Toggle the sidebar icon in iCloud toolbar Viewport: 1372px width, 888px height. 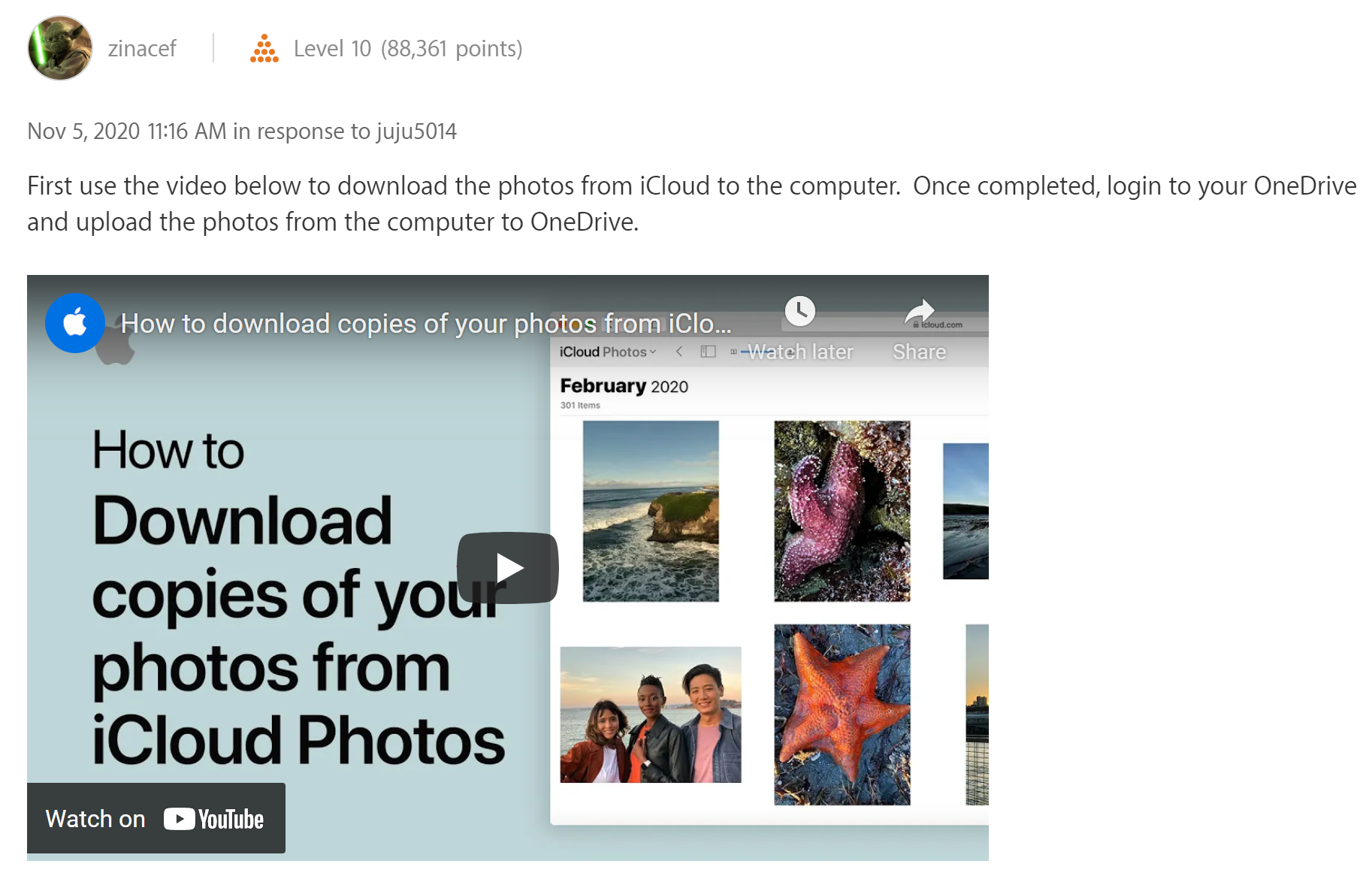(708, 352)
